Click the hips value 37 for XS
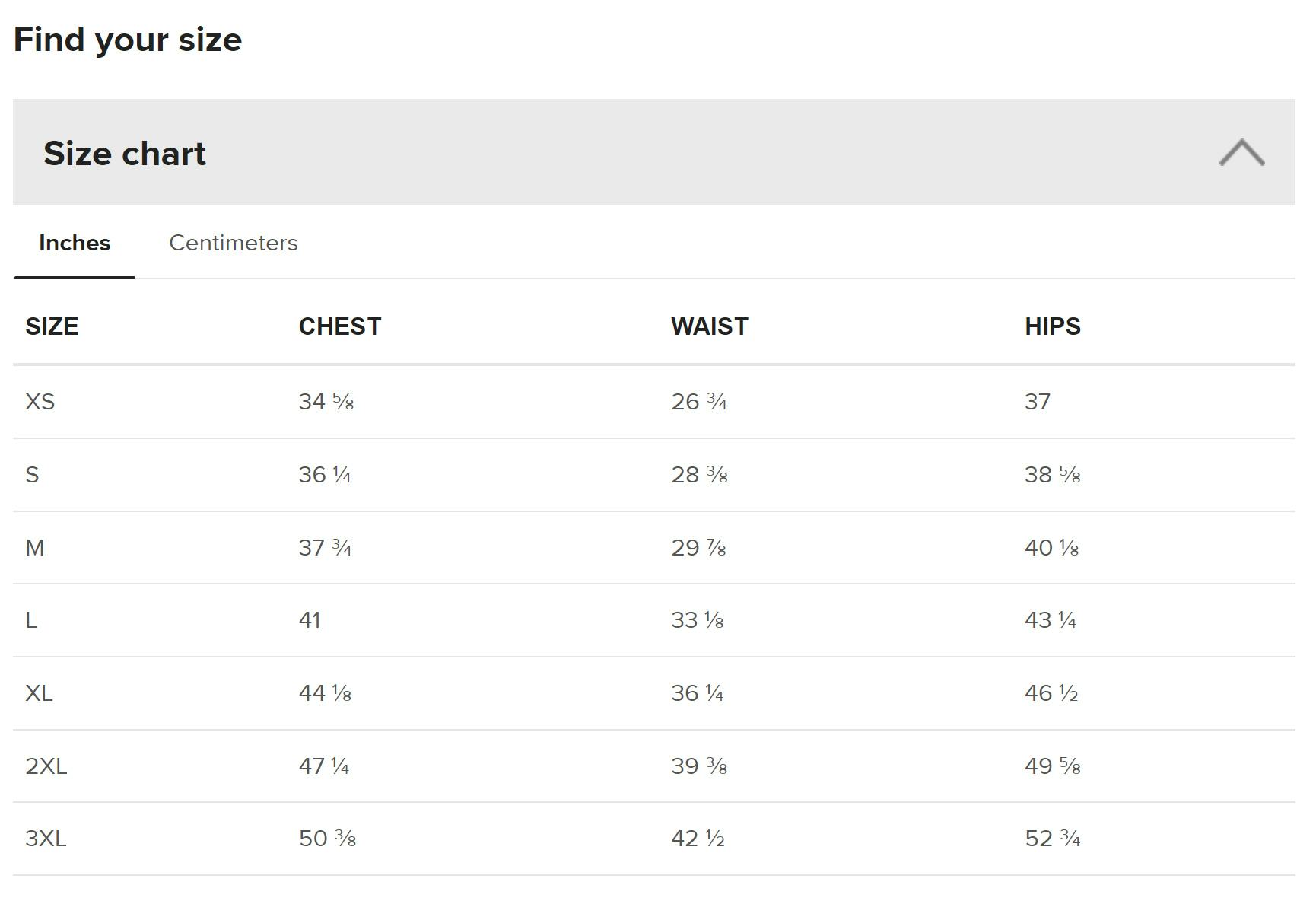Viewport: 1316px width, 920px height. [x=1038, y=402]
